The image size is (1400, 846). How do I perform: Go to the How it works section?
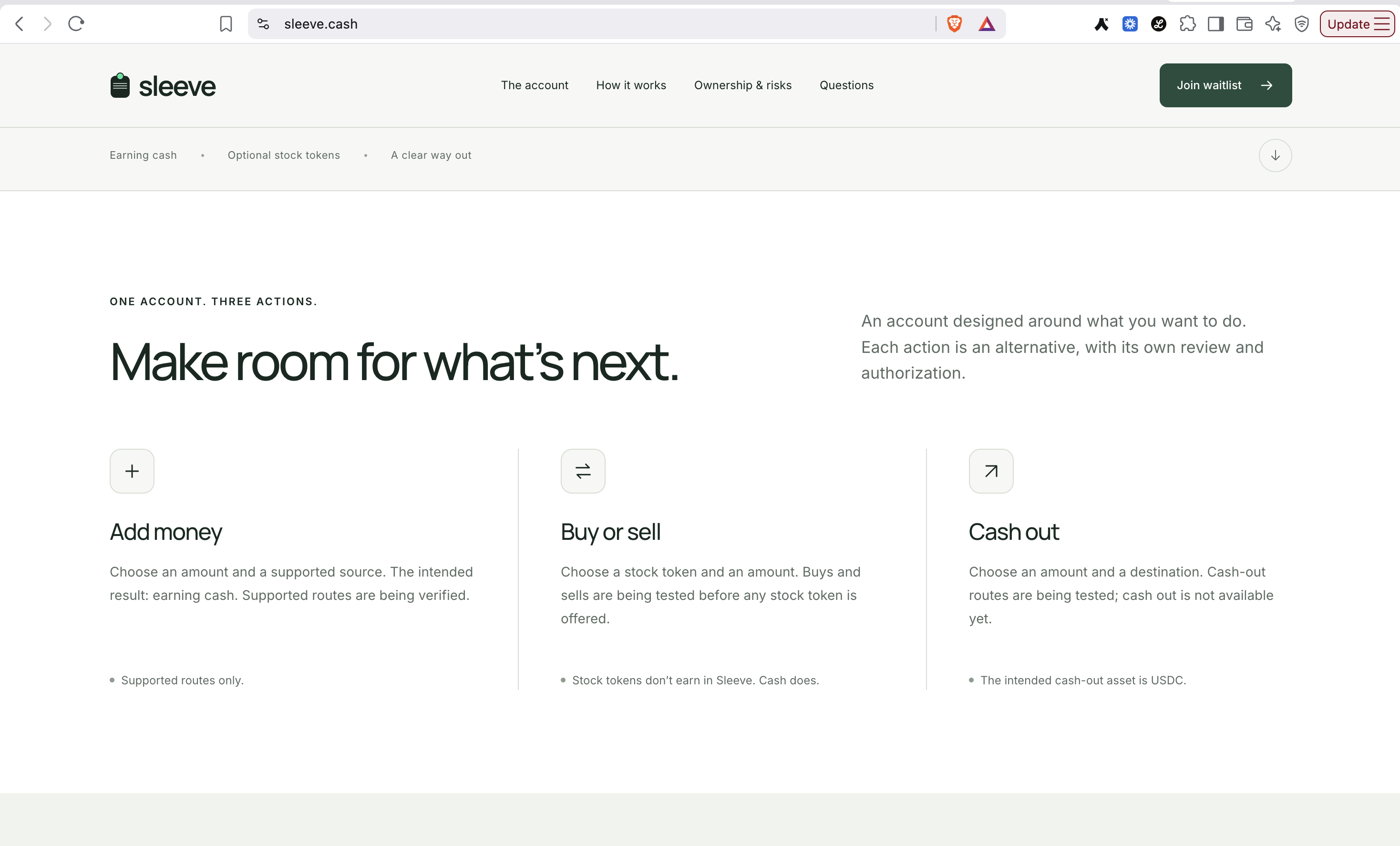click(631, 85)
